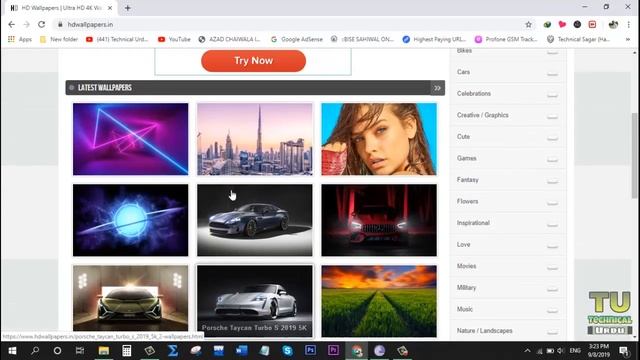Viewport: 640px width, 360px height.
Task: Open Task View on the taskbar
Action: tap(80, 351)
